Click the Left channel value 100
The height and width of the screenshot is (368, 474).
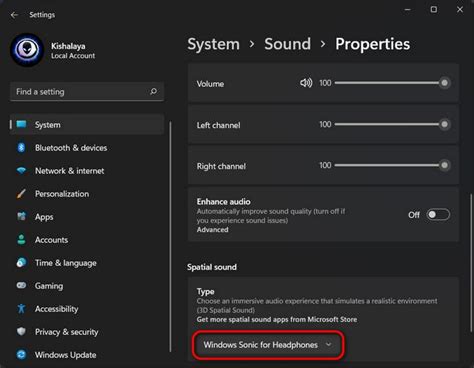pyautogui.click(x=325, y=124)
